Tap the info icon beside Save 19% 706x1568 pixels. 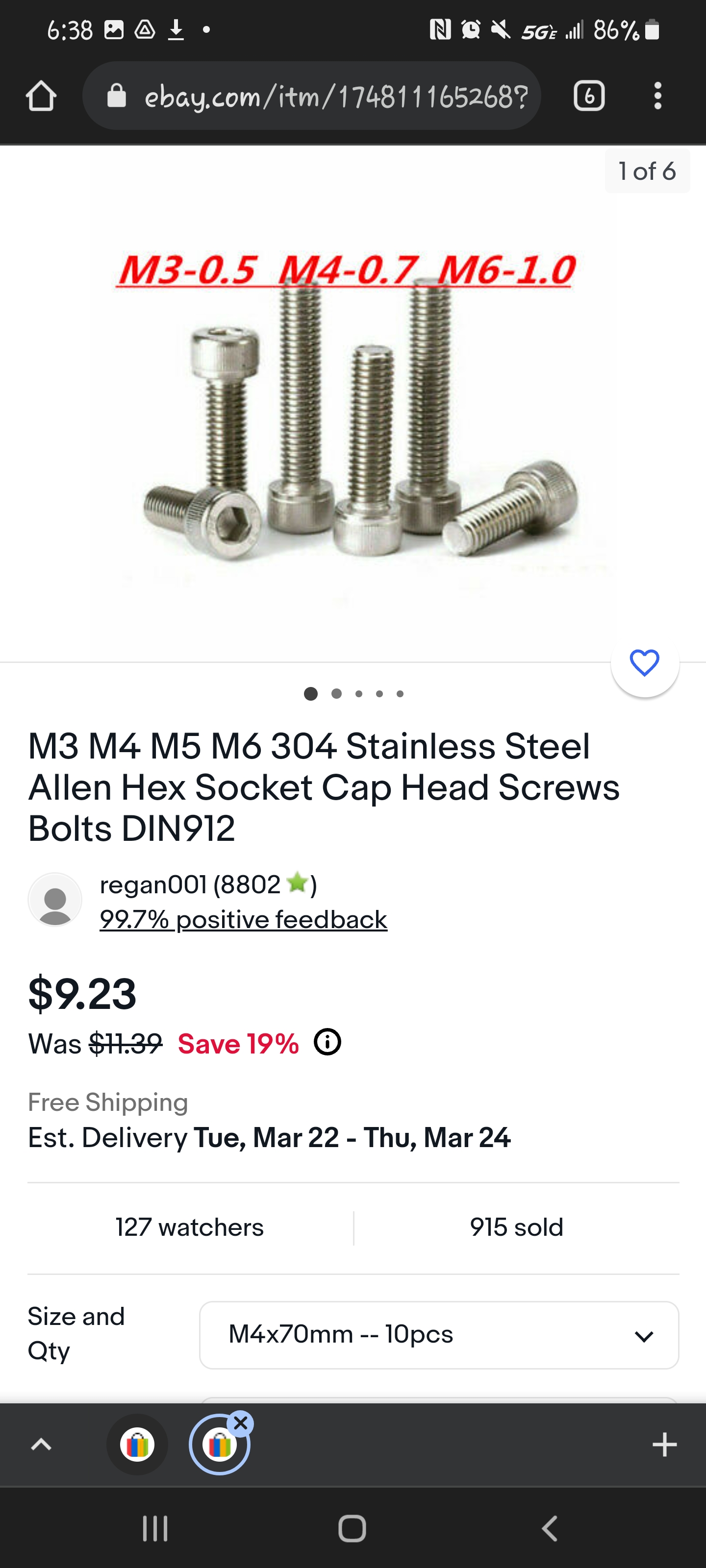tap(327, 1042)
